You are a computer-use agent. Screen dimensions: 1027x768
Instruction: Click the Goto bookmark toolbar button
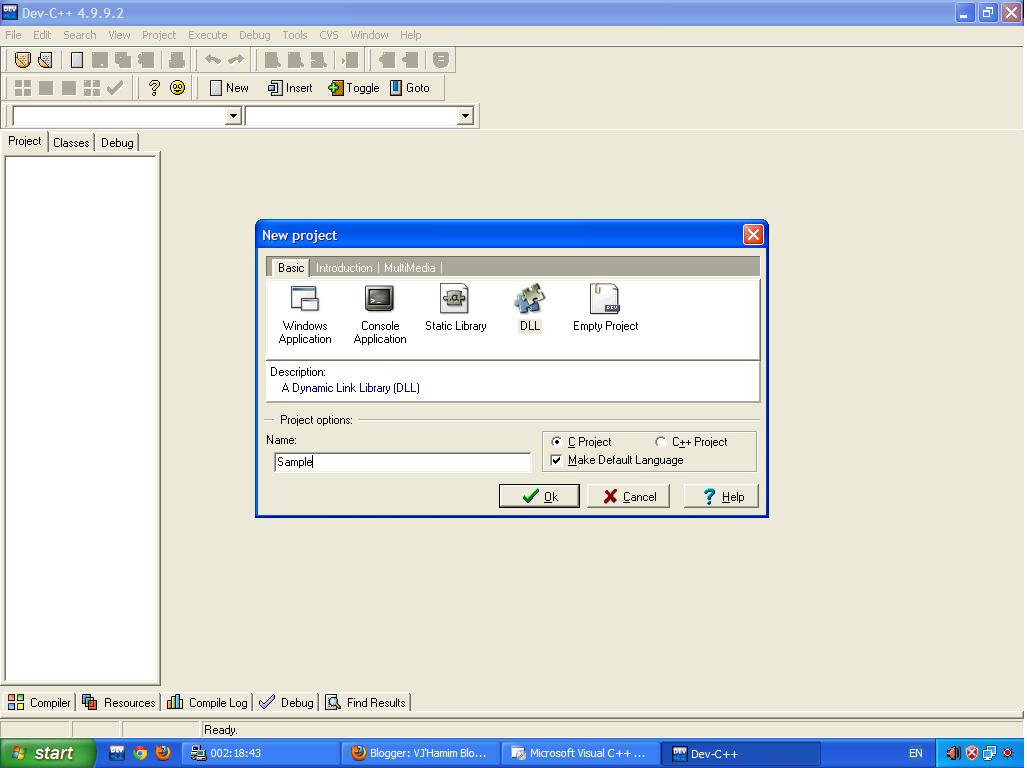pos(410,88)
